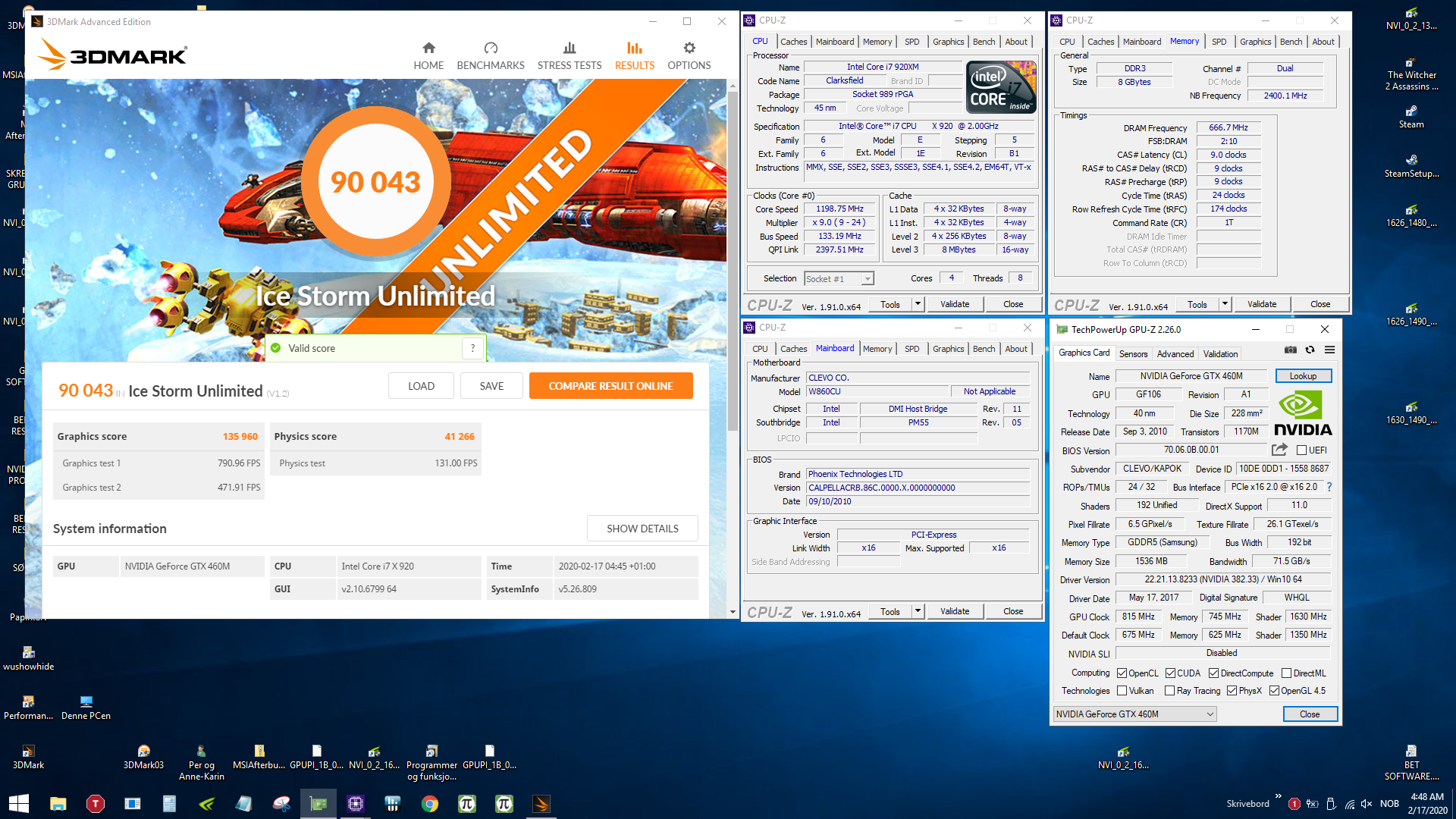Expand Tools arrow in CPU-Z Memory window

point(1225,304)
